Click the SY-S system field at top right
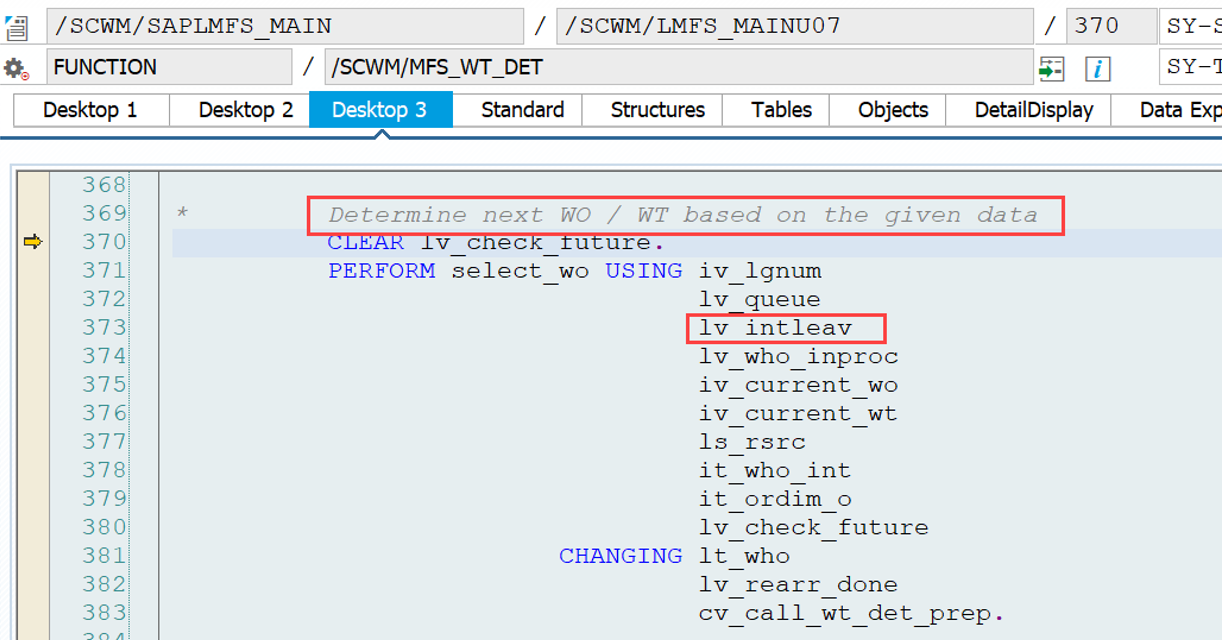This screenshot has height=640, width=1222. [1191, 26]
